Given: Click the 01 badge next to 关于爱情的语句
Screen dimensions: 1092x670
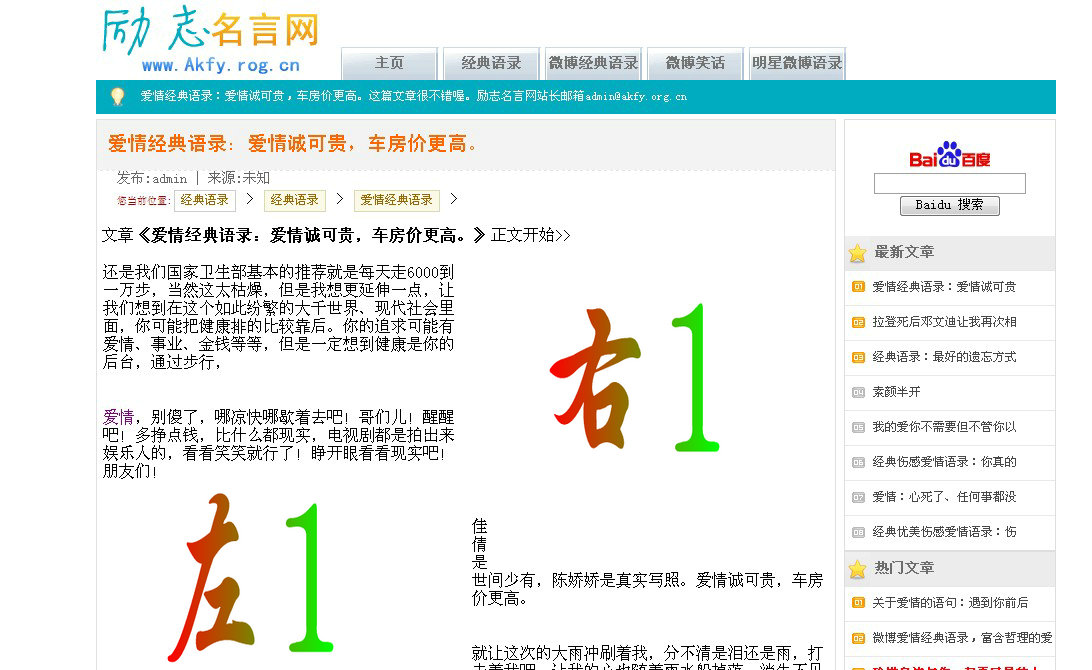Looking at the screenshot, I should coord(858,603).
